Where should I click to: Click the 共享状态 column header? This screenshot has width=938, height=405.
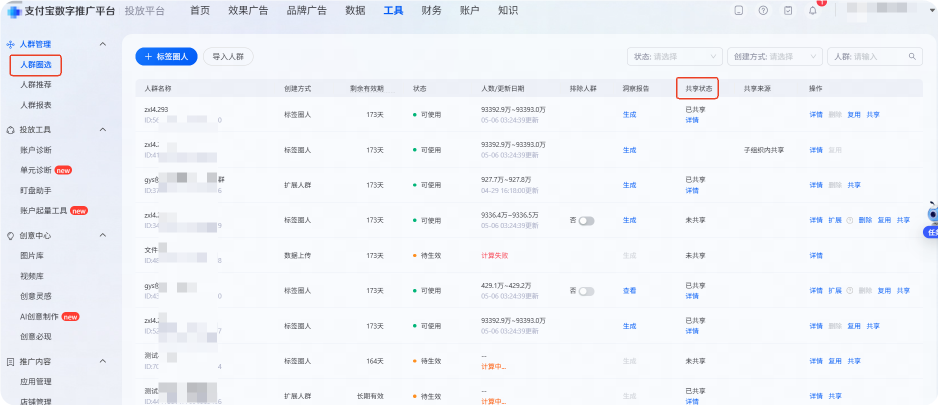click(698, 88)
